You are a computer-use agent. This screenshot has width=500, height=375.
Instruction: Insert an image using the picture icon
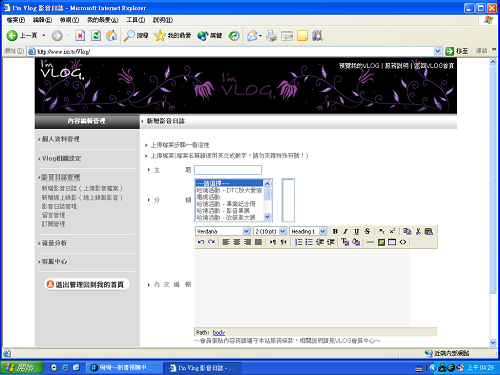(381, 242)
